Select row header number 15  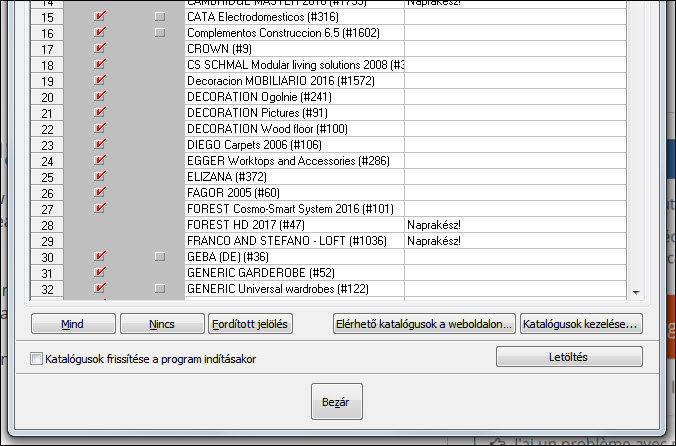(x=47, y=17)
